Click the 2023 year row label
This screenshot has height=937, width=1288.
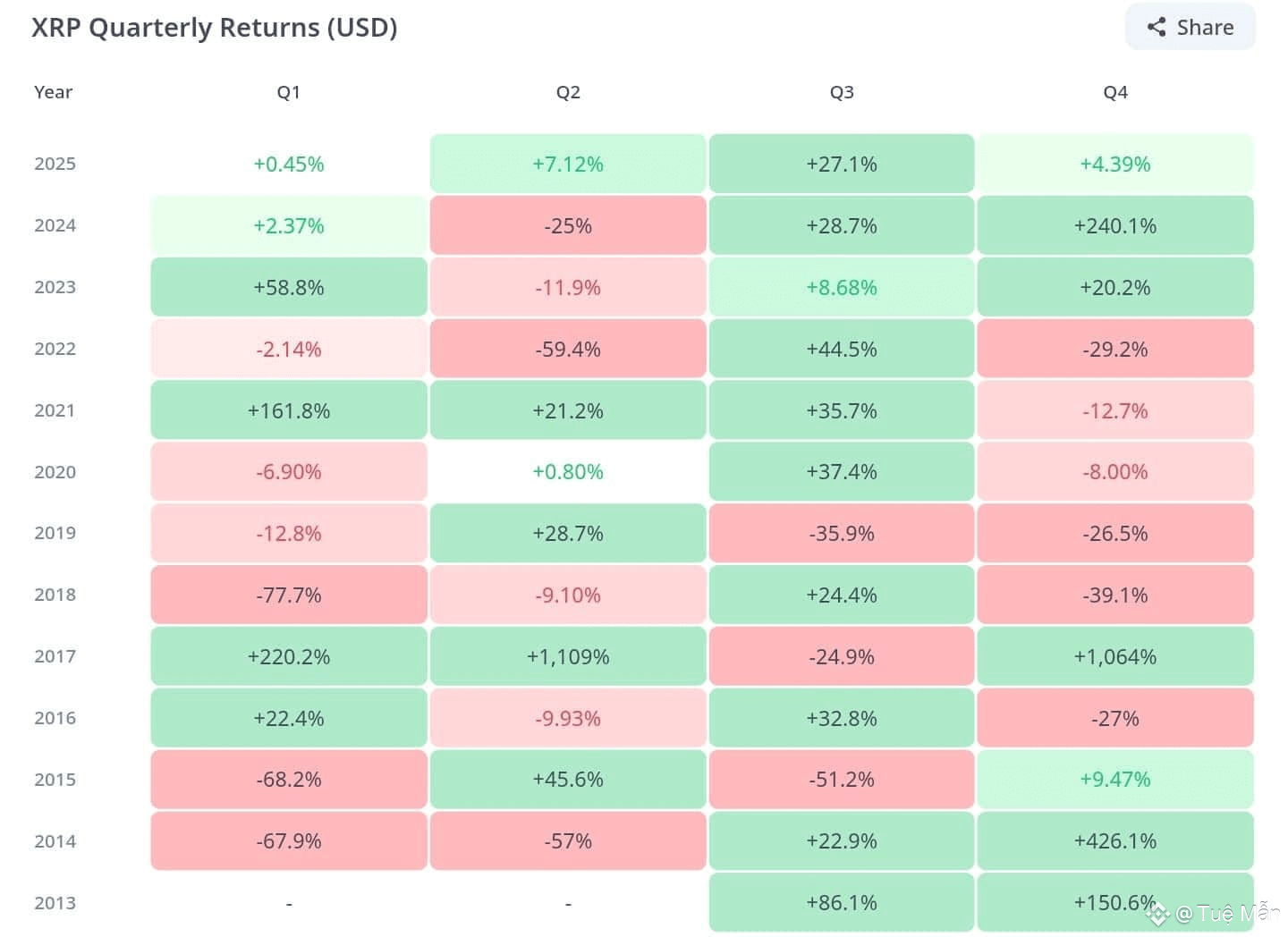[55, 287]
